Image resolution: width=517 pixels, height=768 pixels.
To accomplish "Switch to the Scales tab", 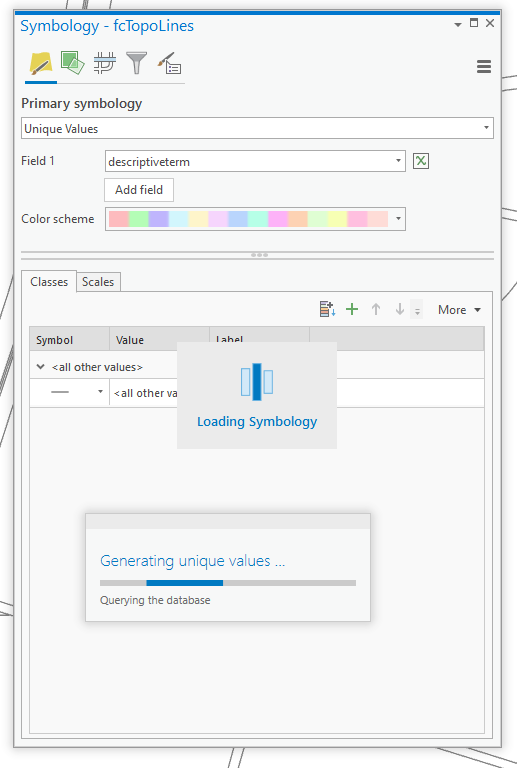I will (98, 282).
